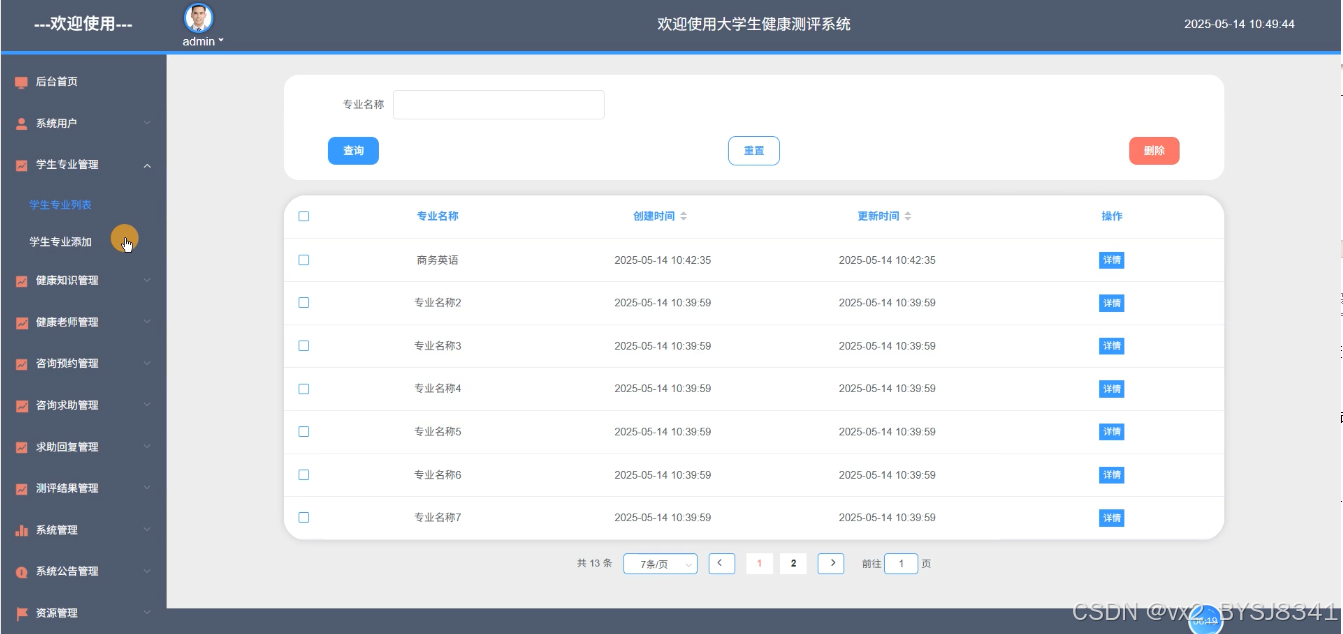This screenshot has width=1343, height=634.
Task: Click the 健康知识管理 chart icon
Action: point(21,281)
